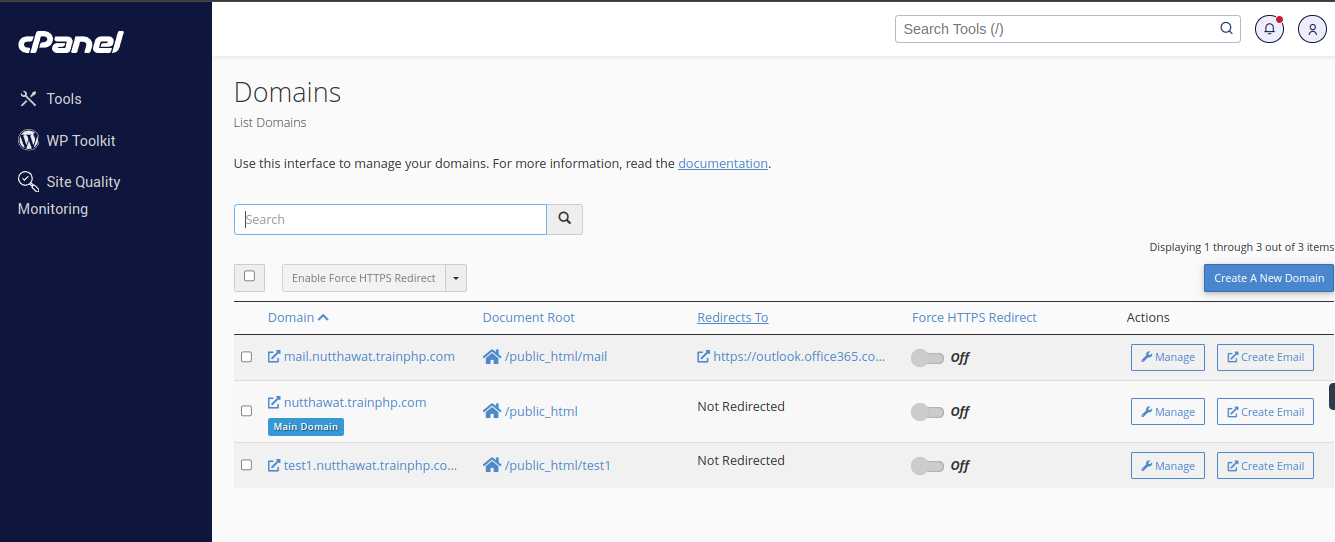Click the external link icon next to mail.nutthawat.trainphp.com
The height and width of the screenshot is (542, 1335).
(274, 357)
